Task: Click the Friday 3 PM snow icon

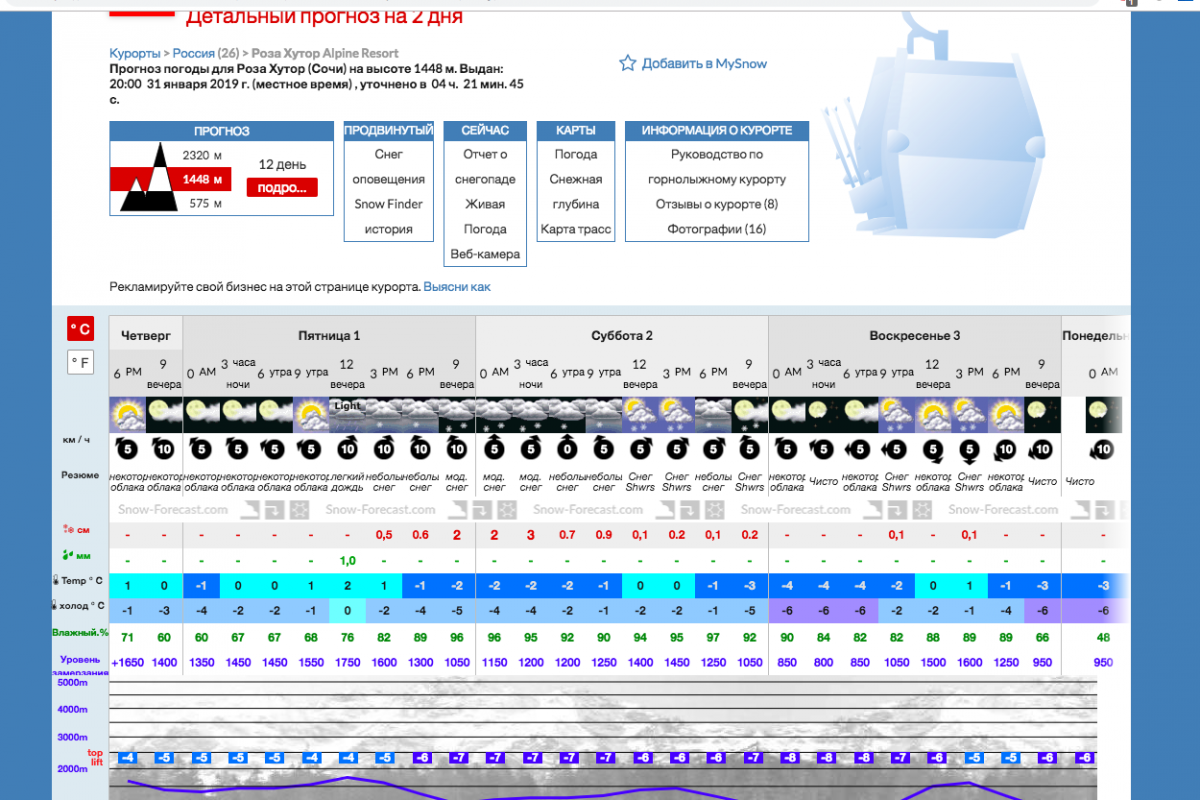Action: (x=384, y=414)
